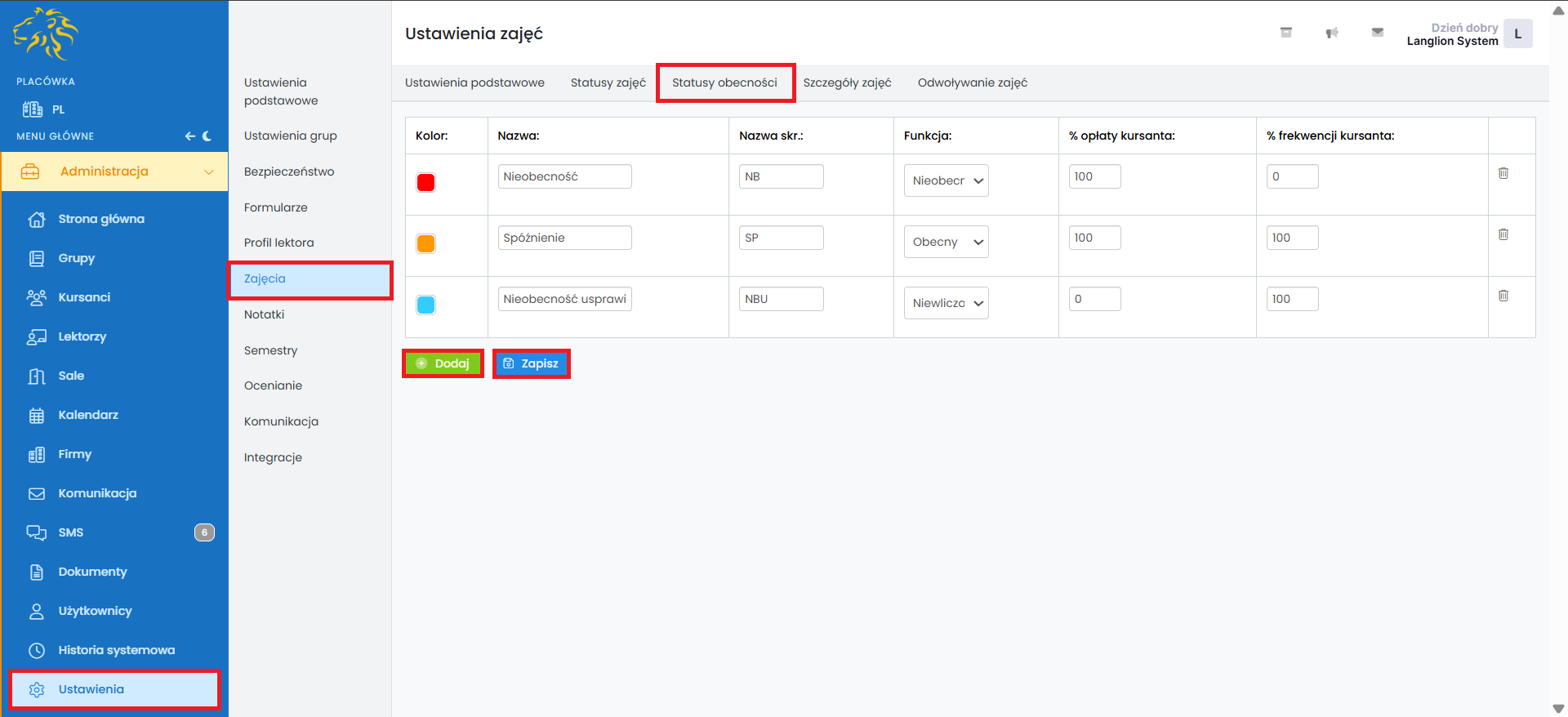Open the megaphone announcements icon
Image resolution: width=1568 pixels, height=717 pixels.
click(x=1331, y=33)
